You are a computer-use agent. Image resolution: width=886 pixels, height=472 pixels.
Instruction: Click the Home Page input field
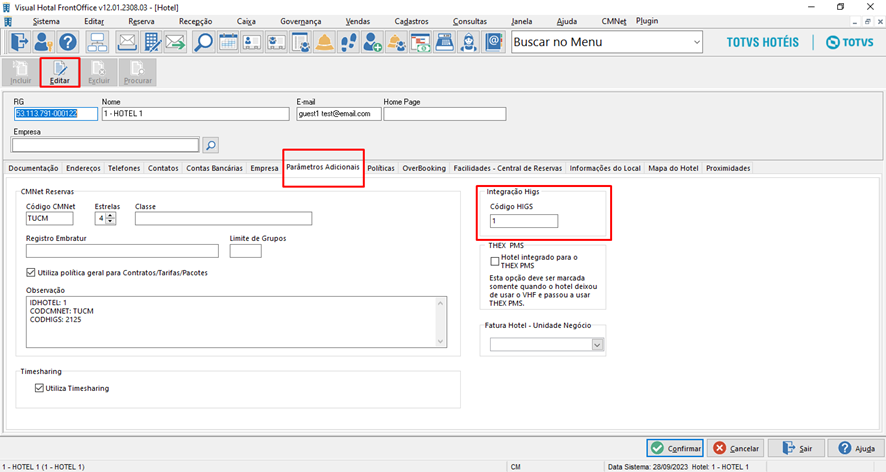445,114
